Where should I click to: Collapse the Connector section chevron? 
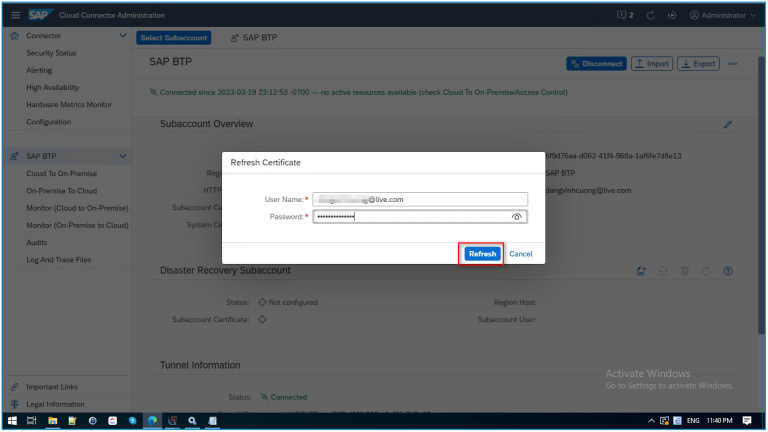point(122,35)
